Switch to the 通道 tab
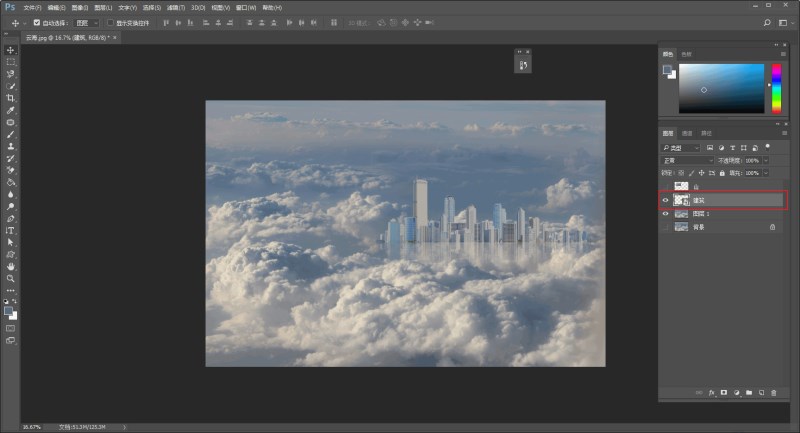 tap(687, 133)
